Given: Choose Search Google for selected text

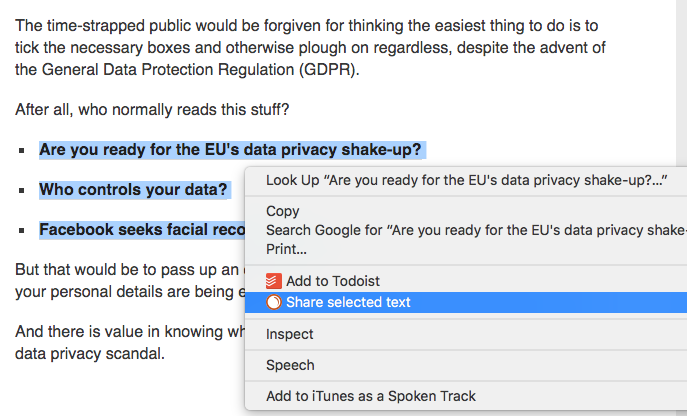Looking at the screenshot, I should (x=466, y=230).
